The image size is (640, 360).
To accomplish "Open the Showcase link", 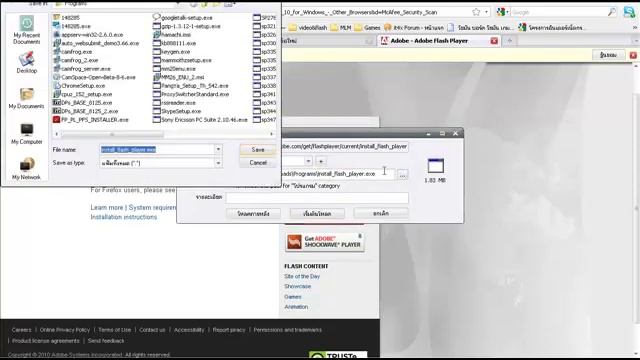I will pyautogui.click(x=298, y=287).
